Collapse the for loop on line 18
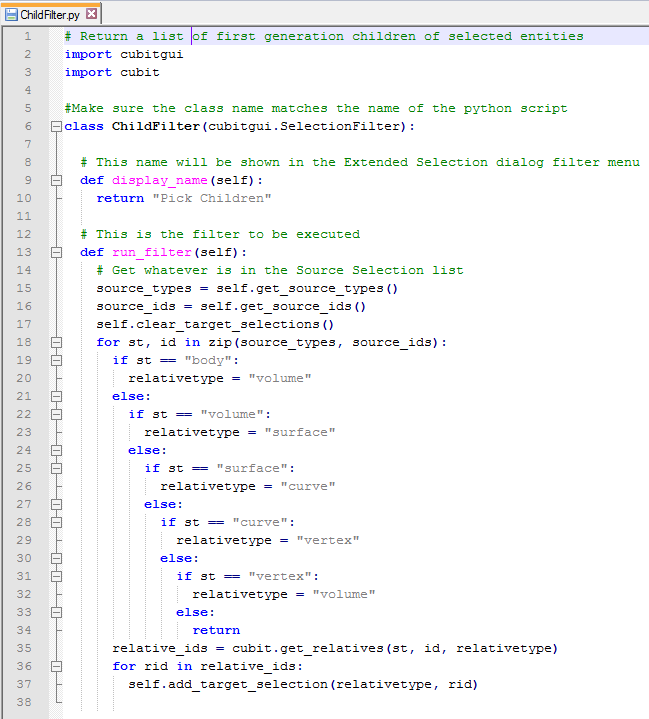649x719 pixels. click(x=56, y=342)
